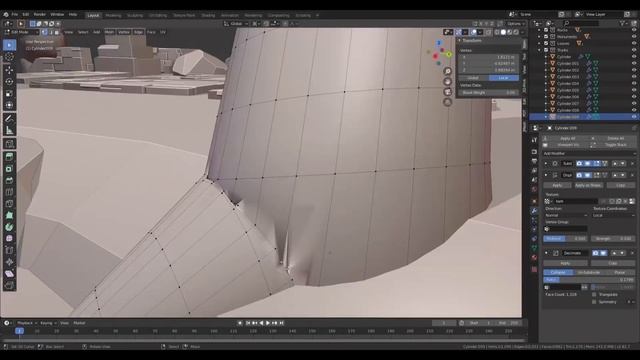Image resolution: width=640 pixels, height=360 pixels.
Task: Select the Bevel tool
Action: click(9, 180)
